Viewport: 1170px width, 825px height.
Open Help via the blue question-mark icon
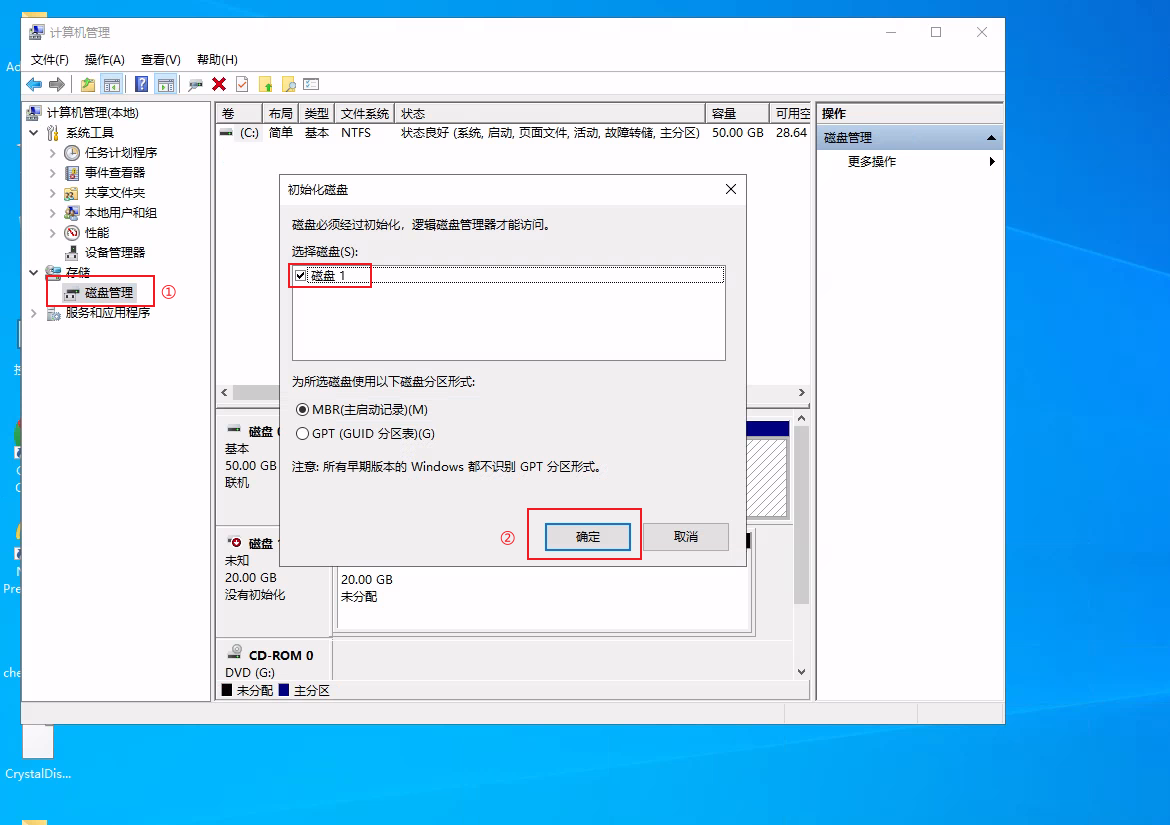tap(141, 84)
